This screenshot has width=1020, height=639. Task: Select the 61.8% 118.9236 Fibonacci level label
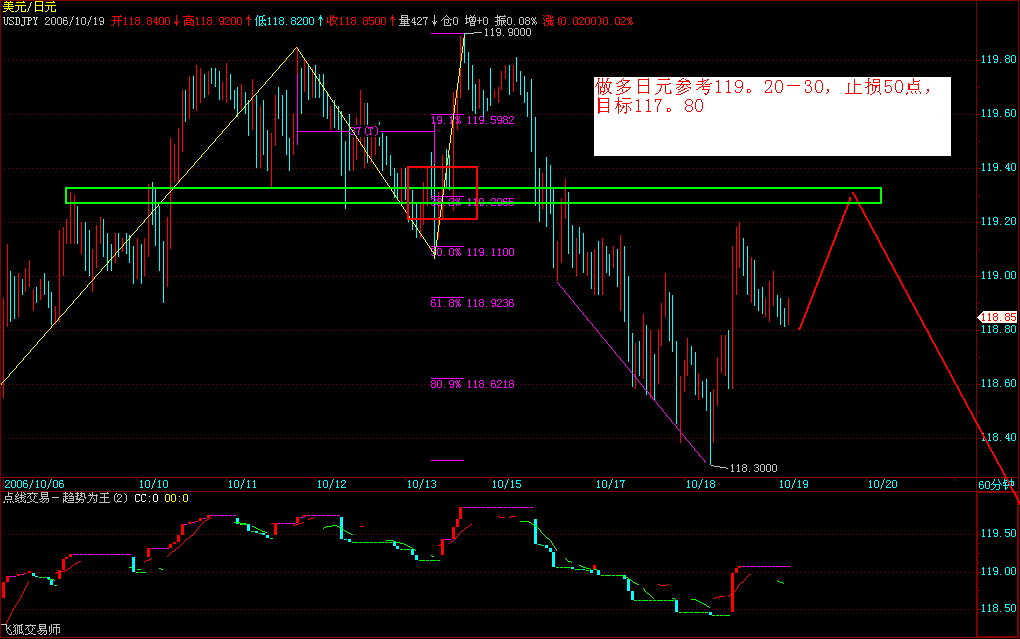click(x=472, y=303)
